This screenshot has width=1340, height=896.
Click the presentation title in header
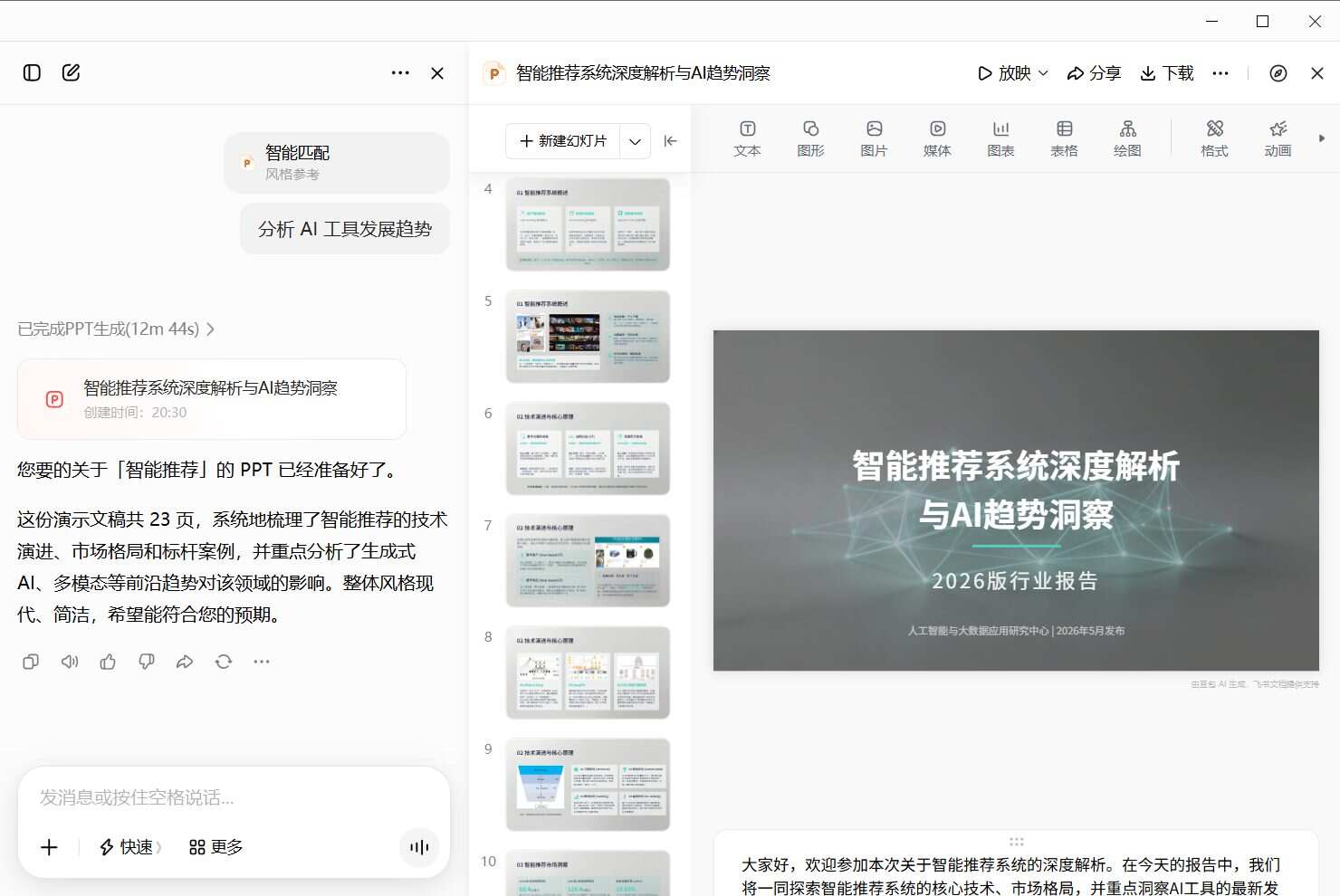[x=643, y=73]
